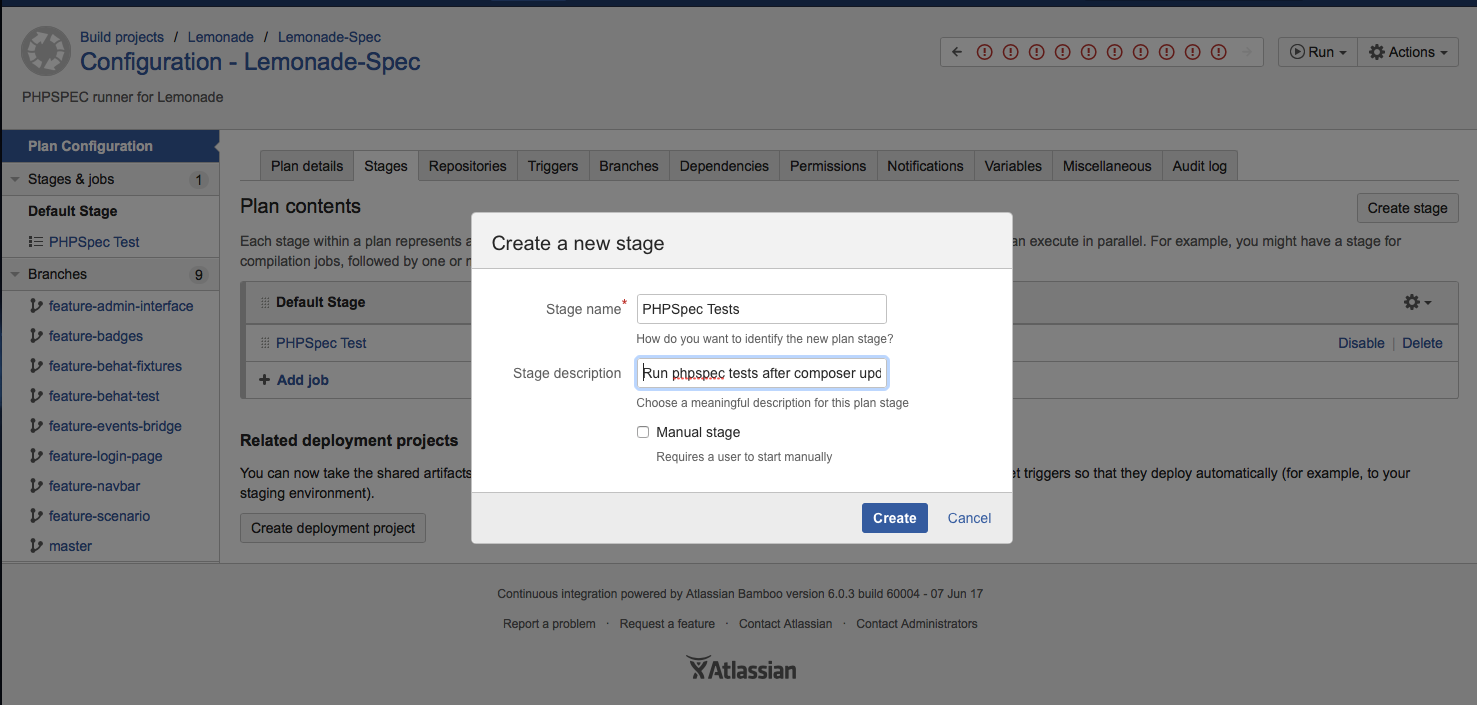The width and height of the screenshot is (1477, 705).
Task: Collapse the Branches section
Action: [x=16, y=274]
